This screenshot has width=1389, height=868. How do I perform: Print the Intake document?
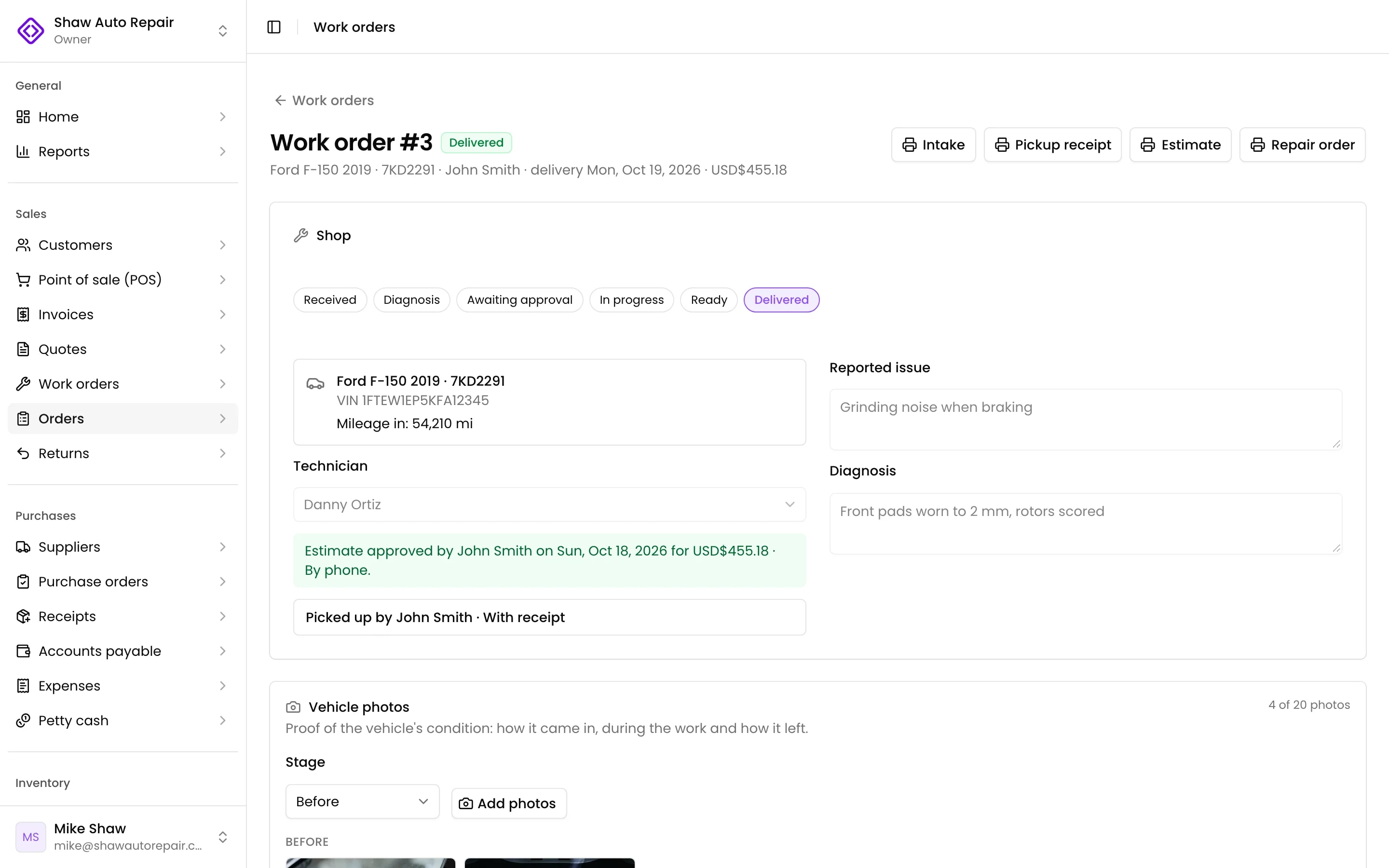(933, 145)
